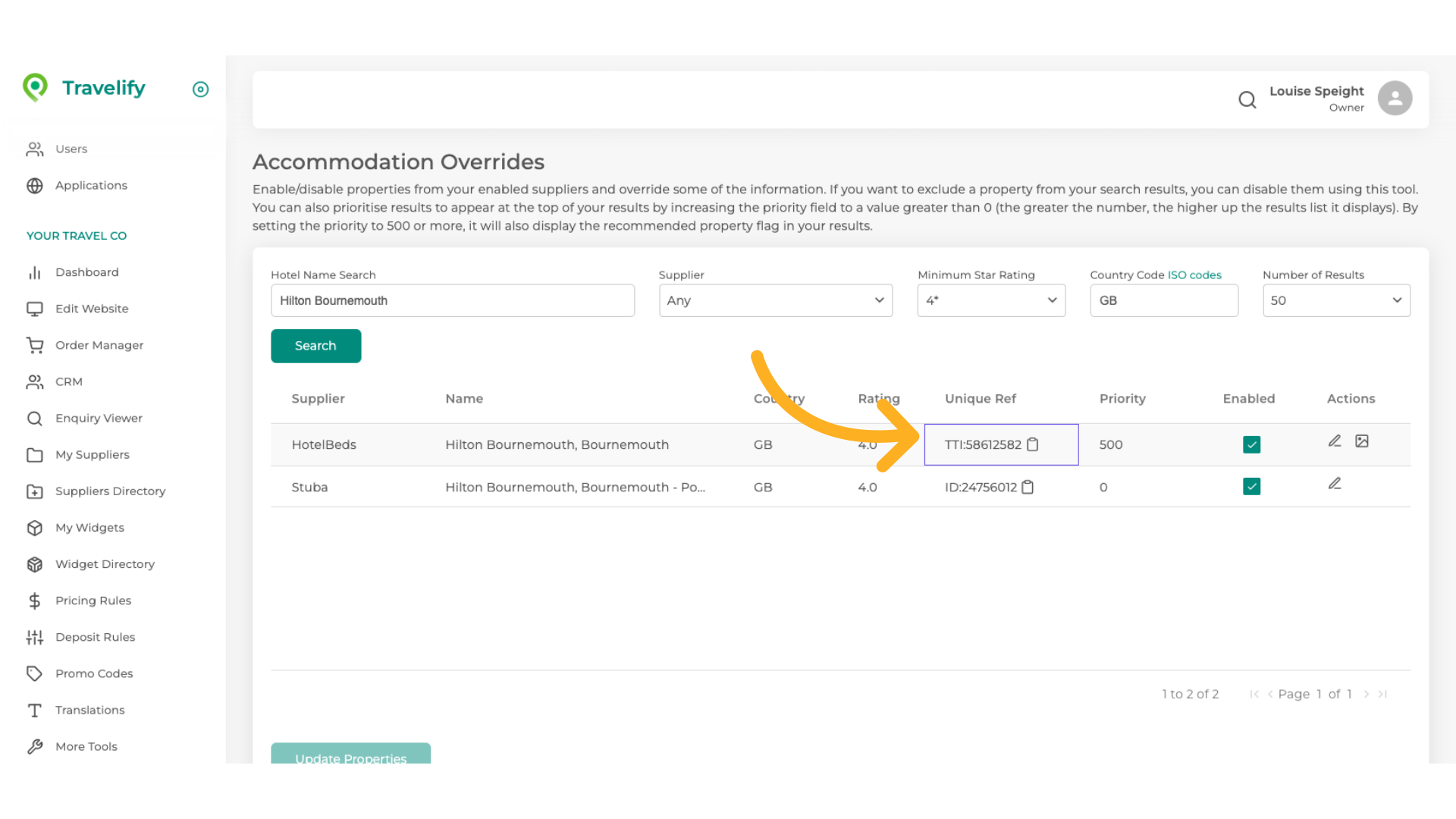Click the edit pencil for Stuba row
The height and width of the screenshot is (819, 1456).
pos(1335,484)
